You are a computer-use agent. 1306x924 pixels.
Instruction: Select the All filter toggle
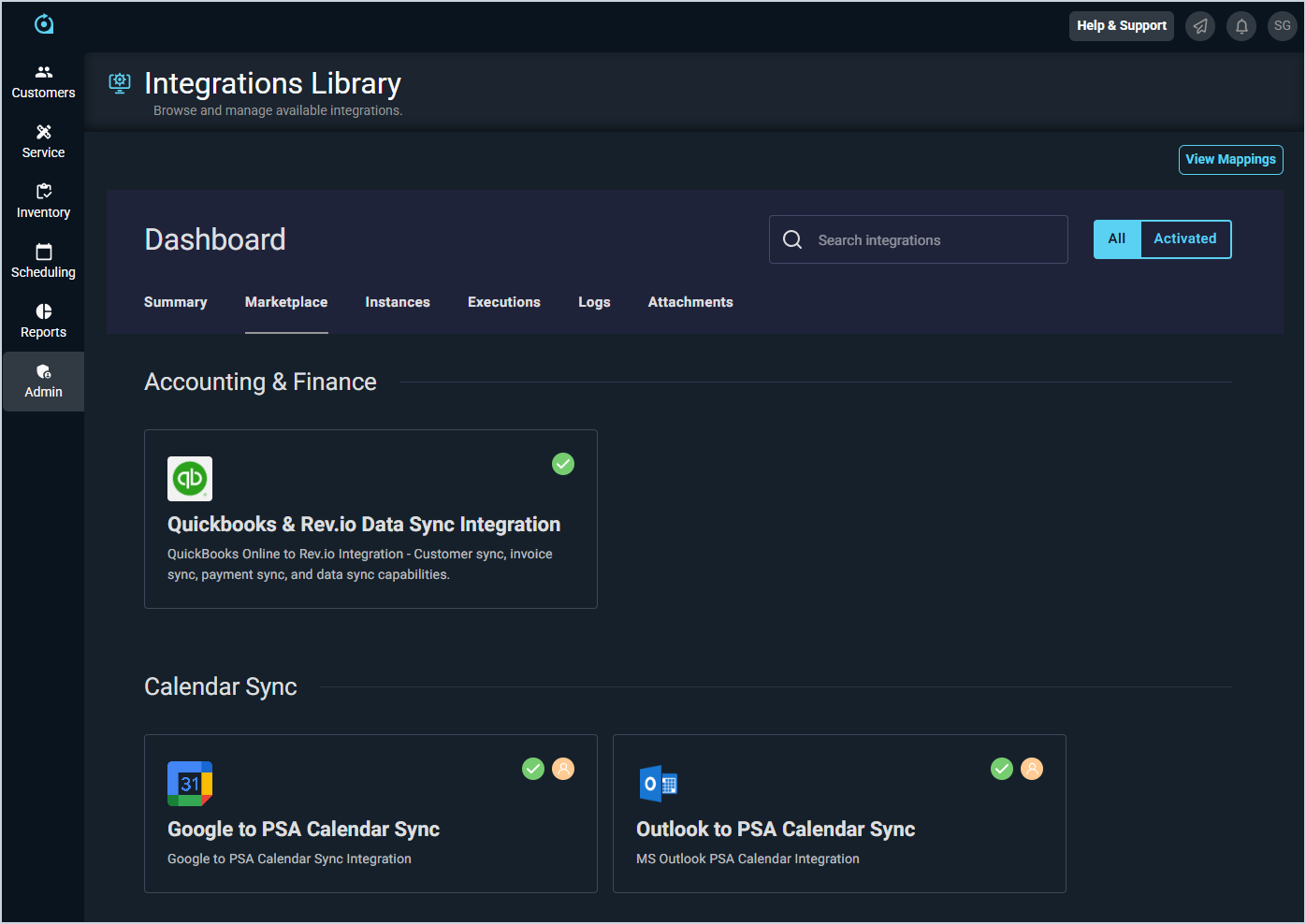(x=1117, y=239)
